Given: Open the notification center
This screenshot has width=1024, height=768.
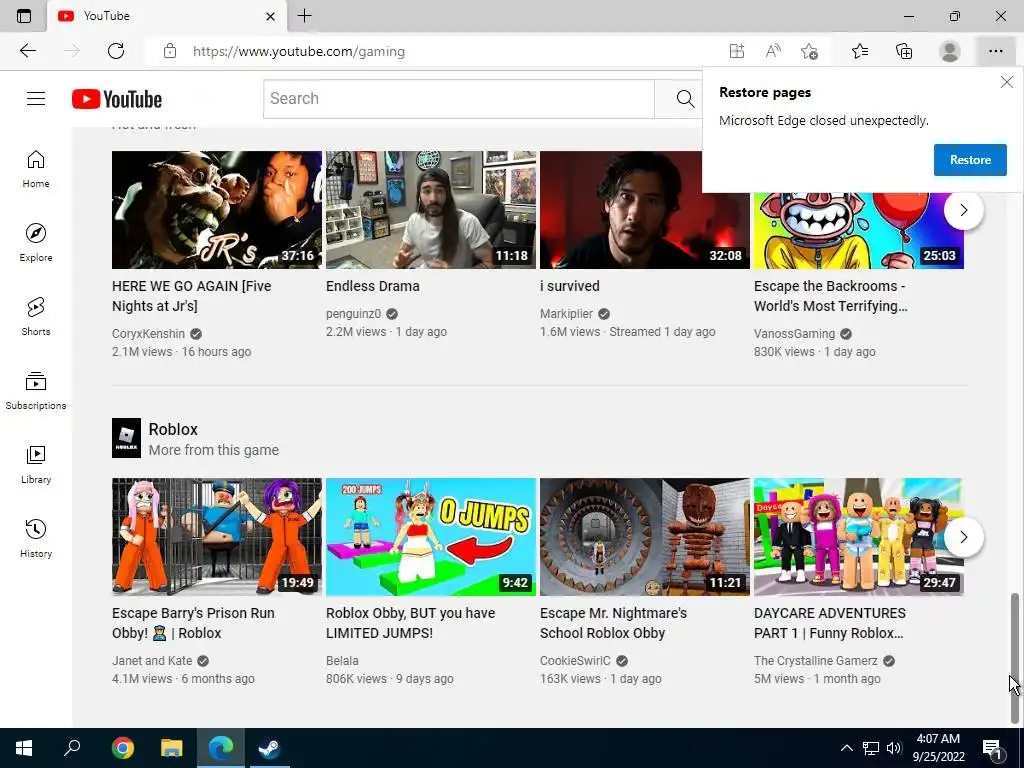Looking at the screenshot, I should [993, 748].
